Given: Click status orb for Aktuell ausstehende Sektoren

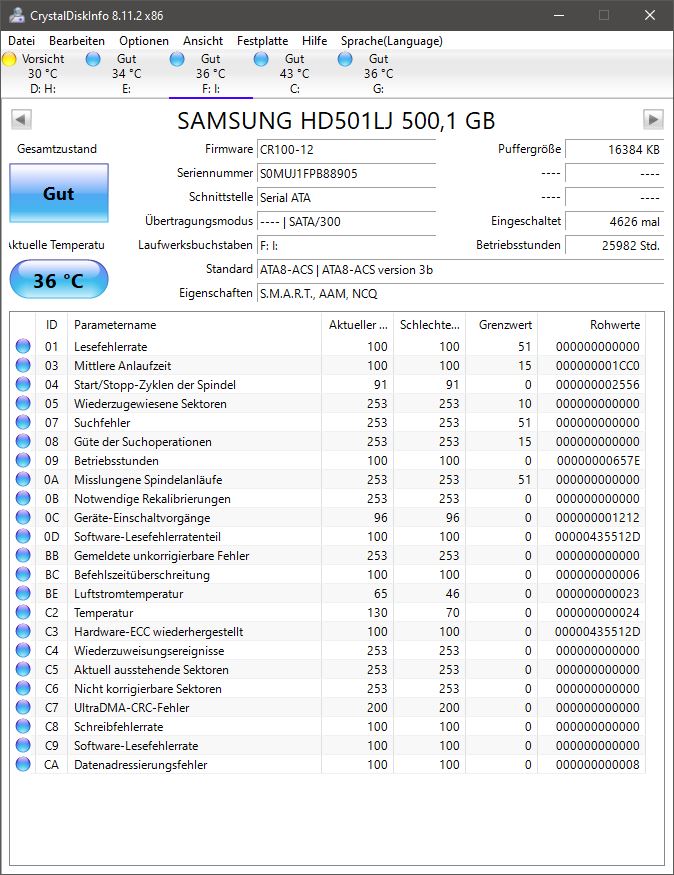Looking at the screenshot, I should click(23, 669).
